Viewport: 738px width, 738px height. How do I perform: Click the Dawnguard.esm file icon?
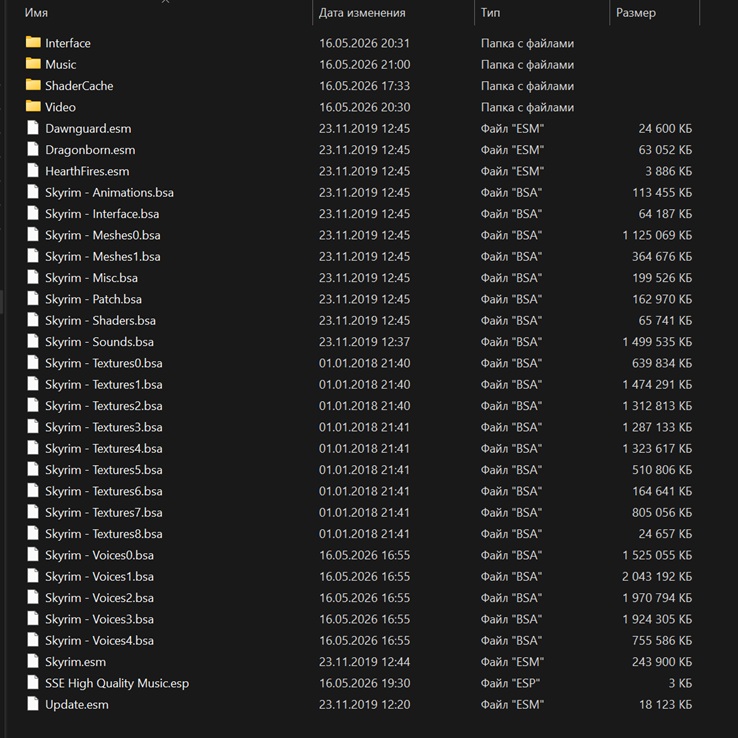(33, 128)
